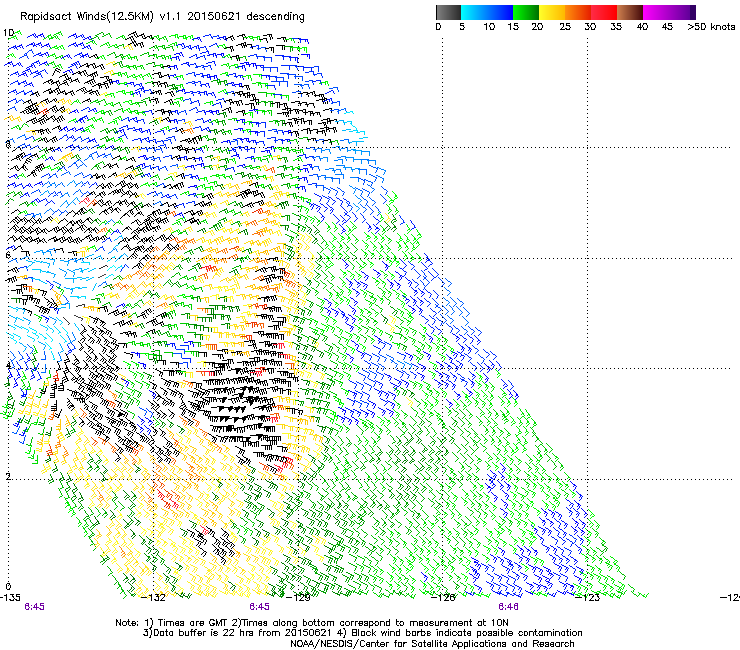Viewport: 740px width, 650px height.
Task: Choose the orange 25-30 knots legend segment
Action: pyautogui.click(x=578, y=12)
